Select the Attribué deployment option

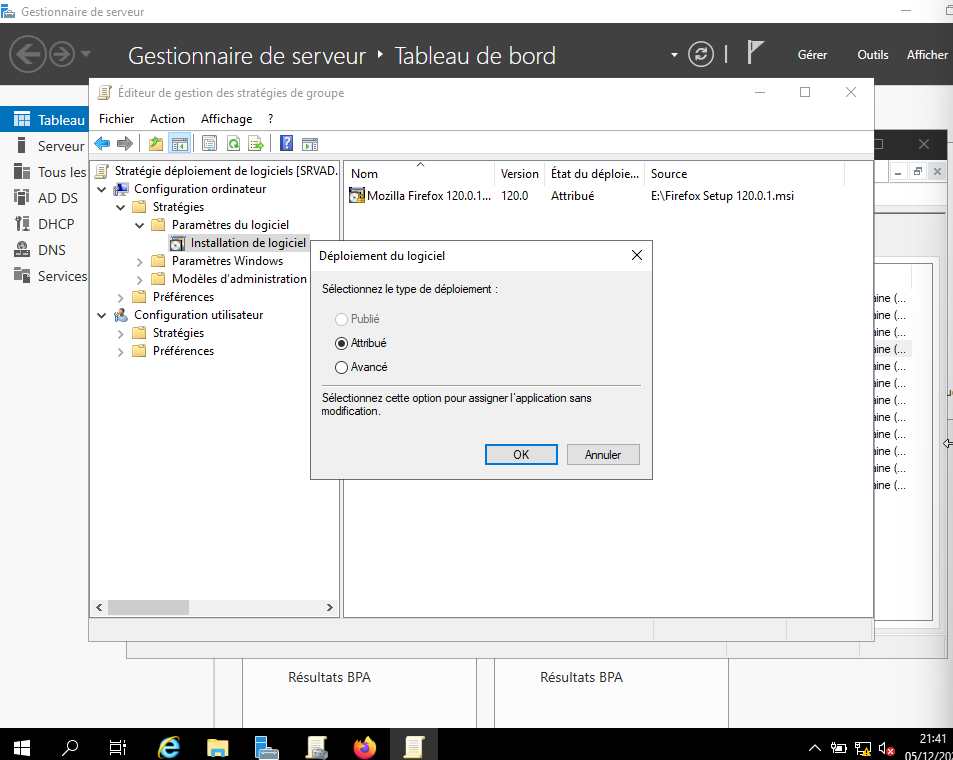[x=342, y=343]
